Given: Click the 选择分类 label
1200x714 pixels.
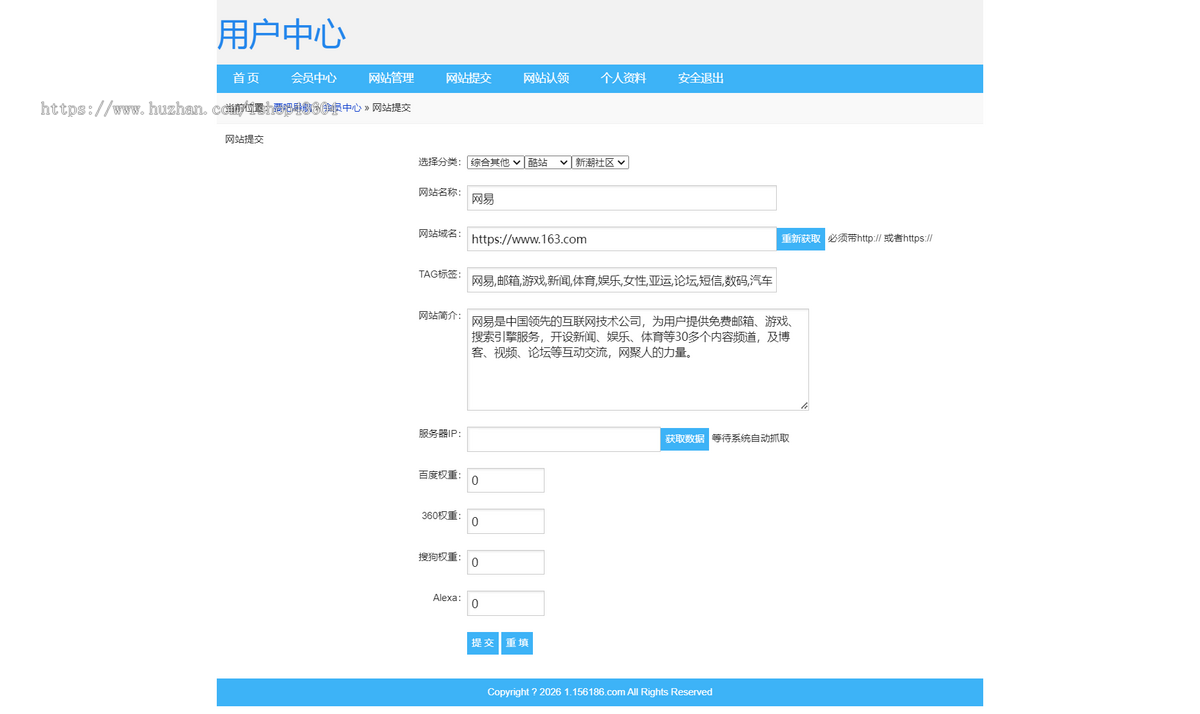Looking at the screenshot, I should click(x=440, y=162).
